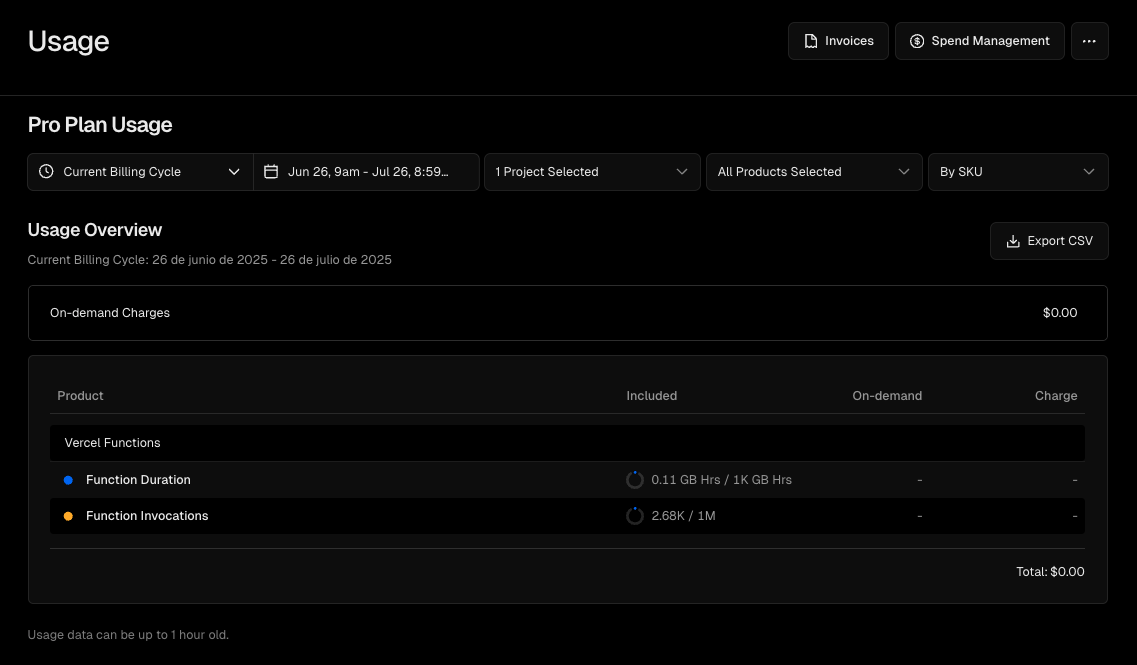Viewport: 1137px width, 665px height.
Task: Select the Function Duration row
Action: tap(567, 480)
